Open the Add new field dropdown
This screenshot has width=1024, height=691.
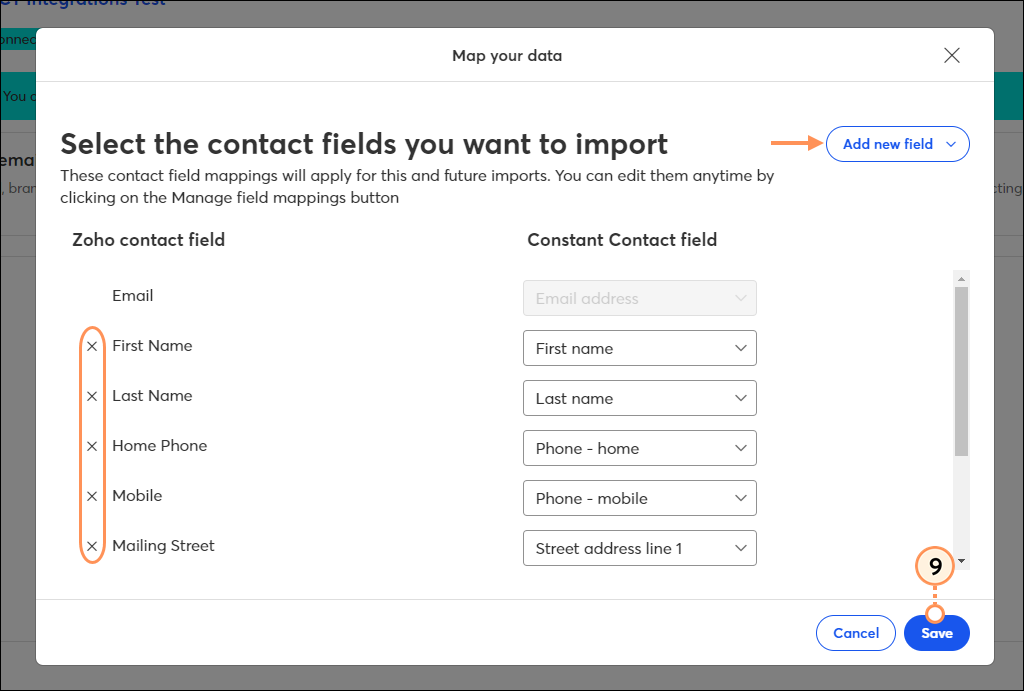click(897, 144)
